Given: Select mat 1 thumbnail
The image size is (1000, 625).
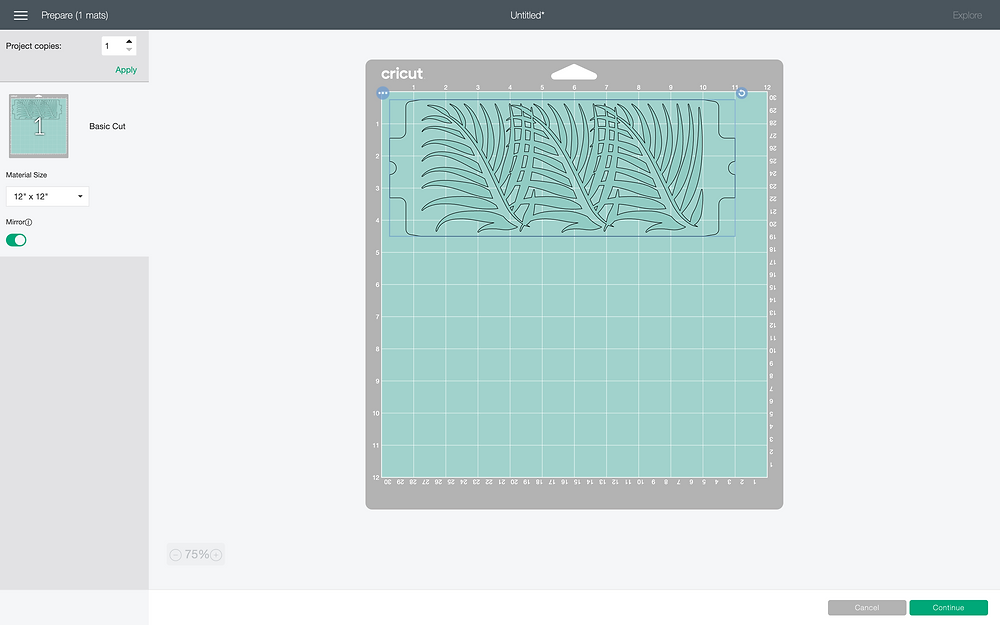Looking at the screenshot, I should (x=39, y=126).
